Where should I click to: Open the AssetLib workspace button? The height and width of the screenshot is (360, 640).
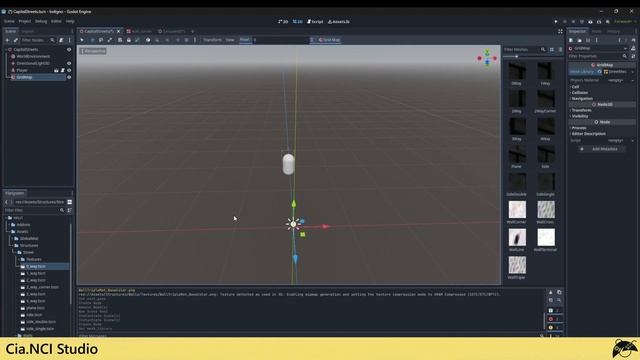coord(339,22)
